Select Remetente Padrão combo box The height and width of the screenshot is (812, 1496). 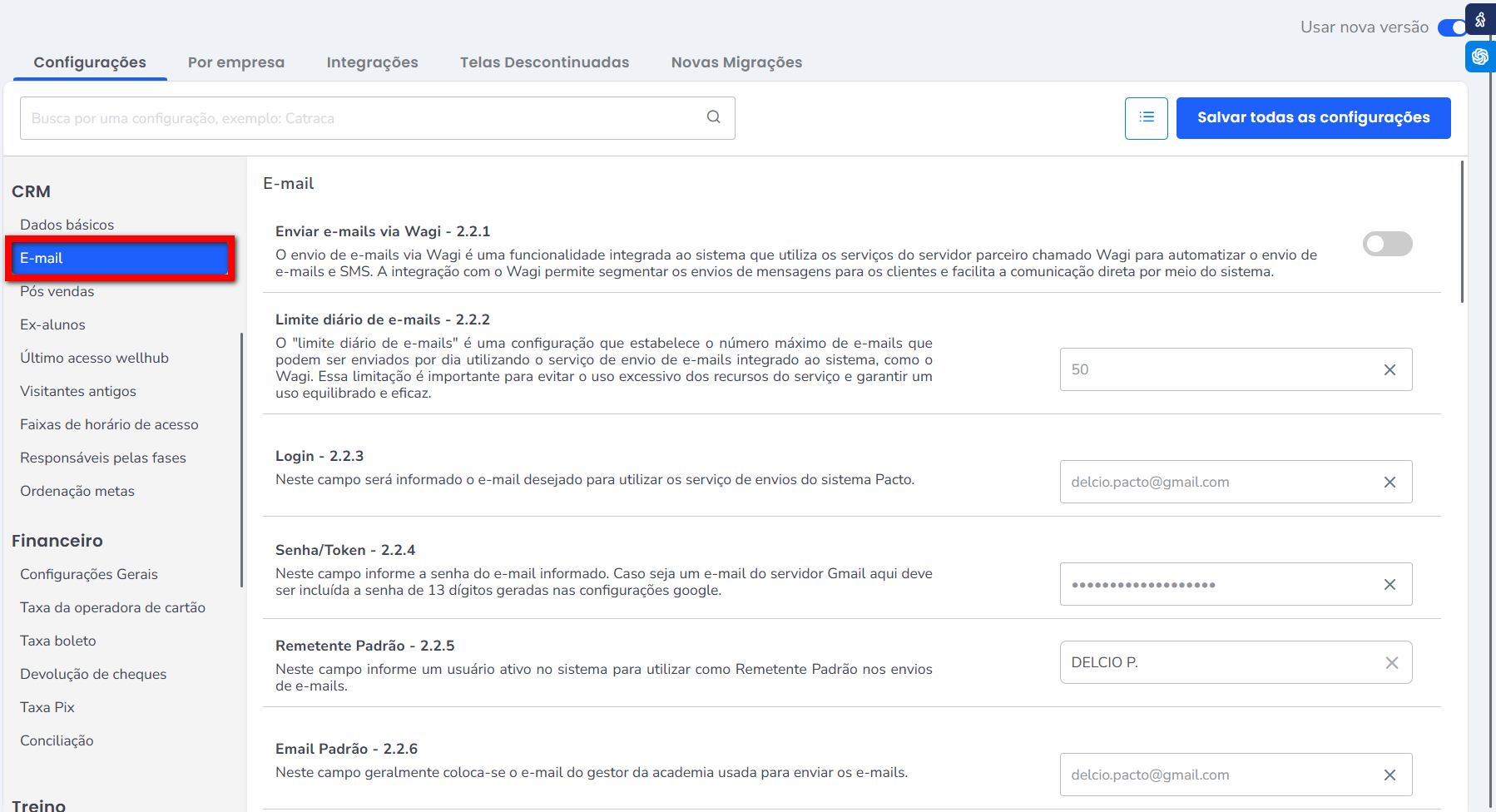point(1215,663)
